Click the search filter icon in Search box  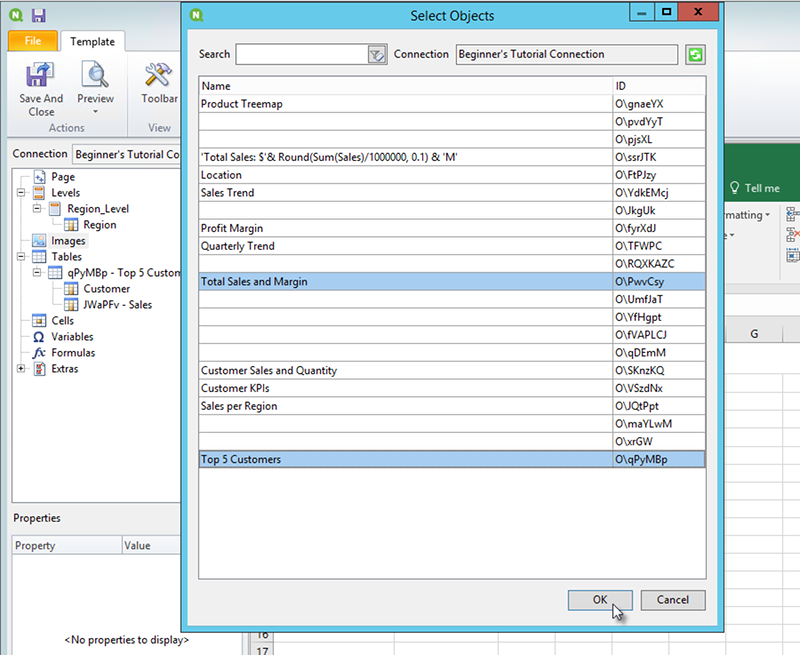(x=377, y=55)
